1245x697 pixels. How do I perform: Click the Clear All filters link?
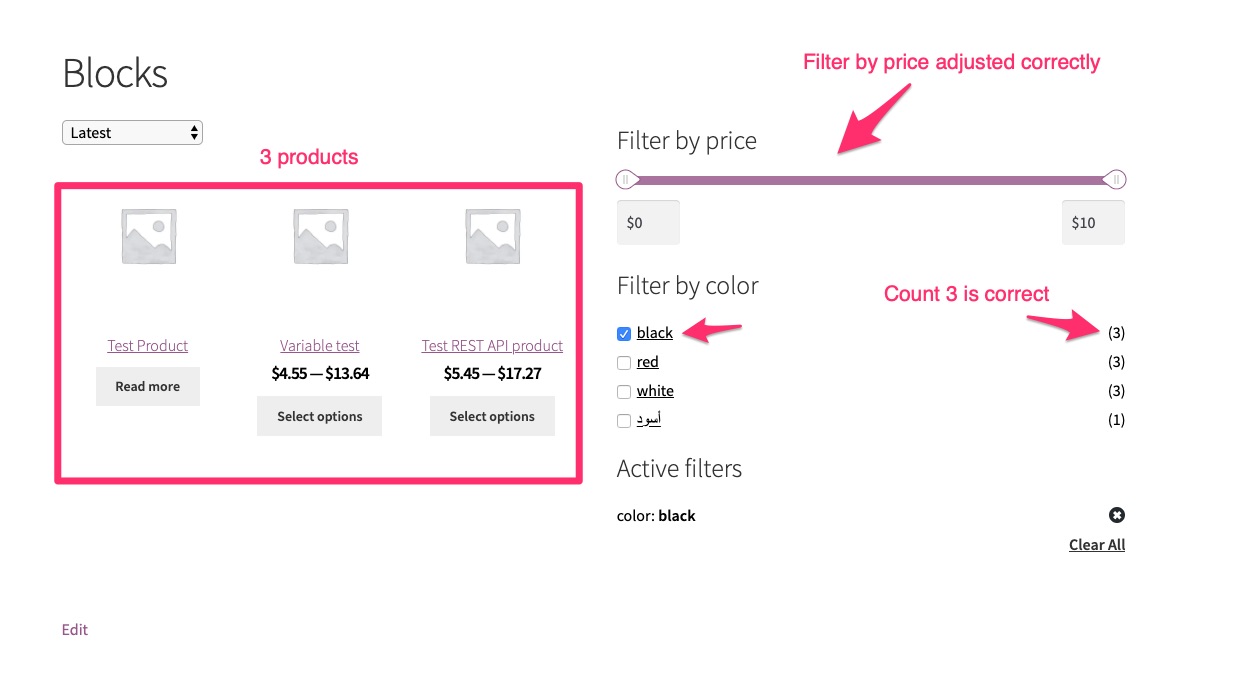pyautogui.click(x=1096, y=544)
